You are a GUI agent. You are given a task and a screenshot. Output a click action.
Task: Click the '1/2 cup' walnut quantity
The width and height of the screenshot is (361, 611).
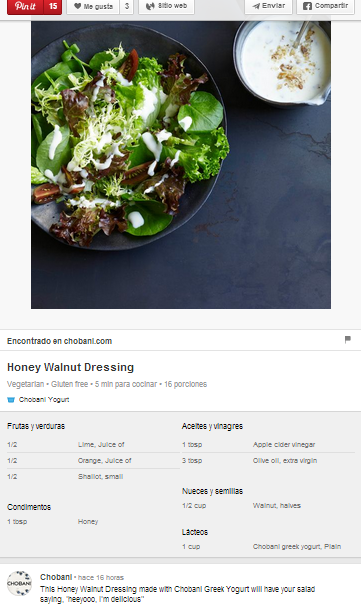(x=194, y=505)
